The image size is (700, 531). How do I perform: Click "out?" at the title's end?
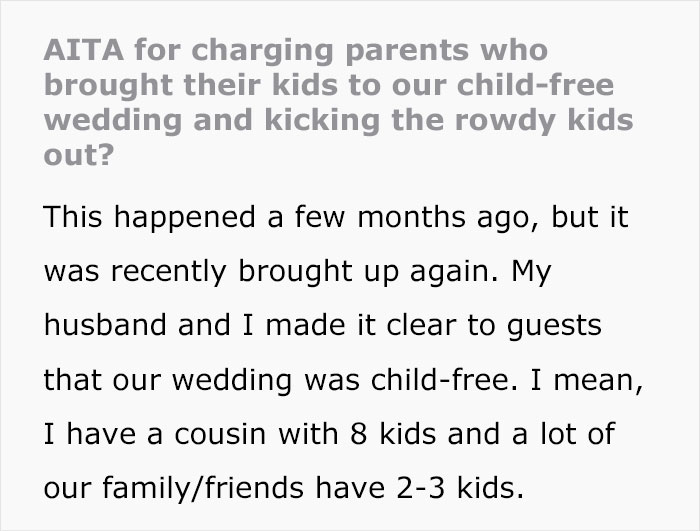[77, 157]
